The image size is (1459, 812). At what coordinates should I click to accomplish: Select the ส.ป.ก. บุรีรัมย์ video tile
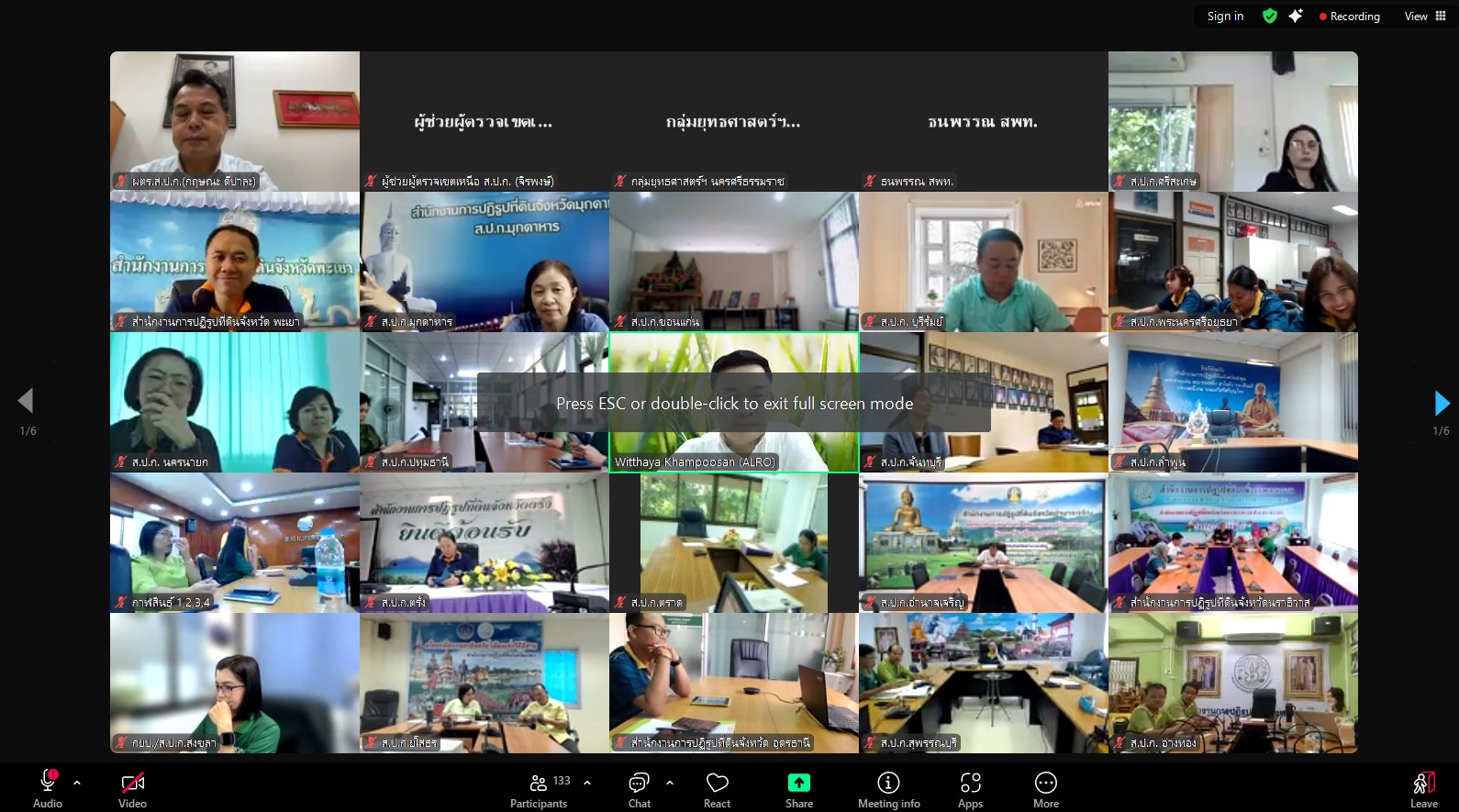984,261
